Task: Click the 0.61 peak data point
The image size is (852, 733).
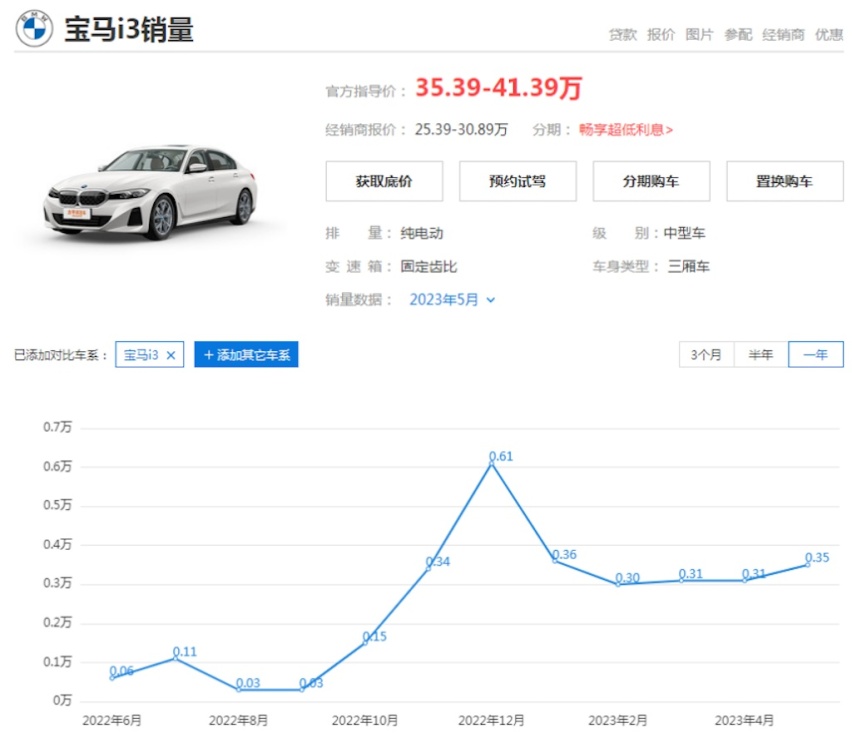Action: pyautogui.click(x=492, y=463)
